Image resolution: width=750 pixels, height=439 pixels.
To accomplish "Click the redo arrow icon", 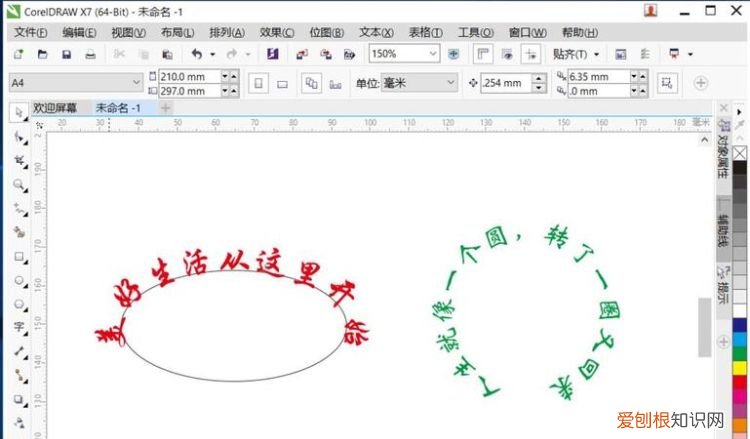I will [x=232, y=54].
